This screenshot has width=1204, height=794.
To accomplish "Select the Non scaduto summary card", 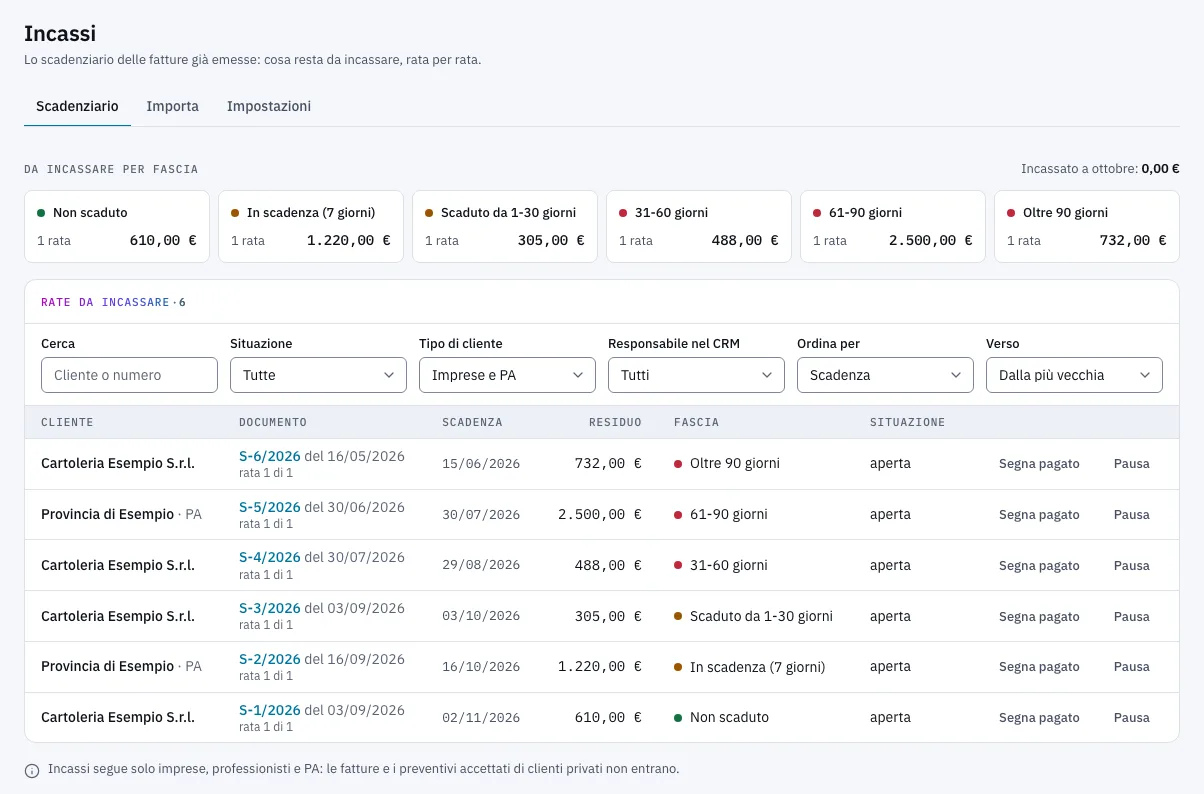I will pyautogui.click(x=117, y=227).
